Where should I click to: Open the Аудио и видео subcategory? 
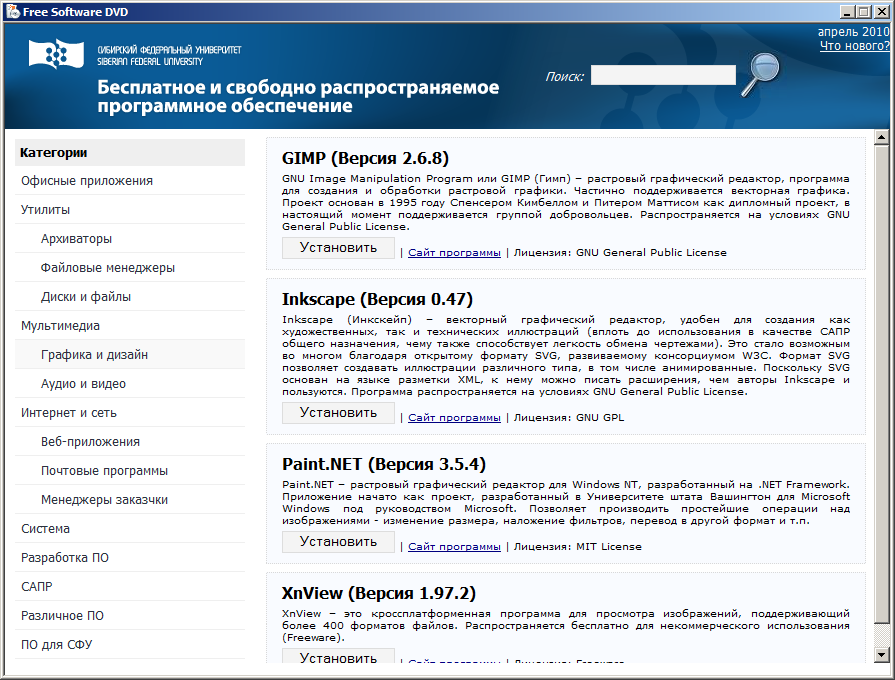pyautogui.click(x=130, y=384)
